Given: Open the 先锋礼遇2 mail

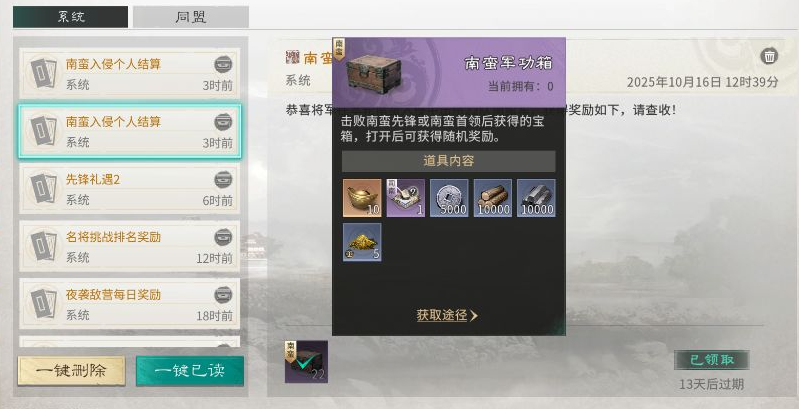Looking at the screenshot, I should 129,189.
